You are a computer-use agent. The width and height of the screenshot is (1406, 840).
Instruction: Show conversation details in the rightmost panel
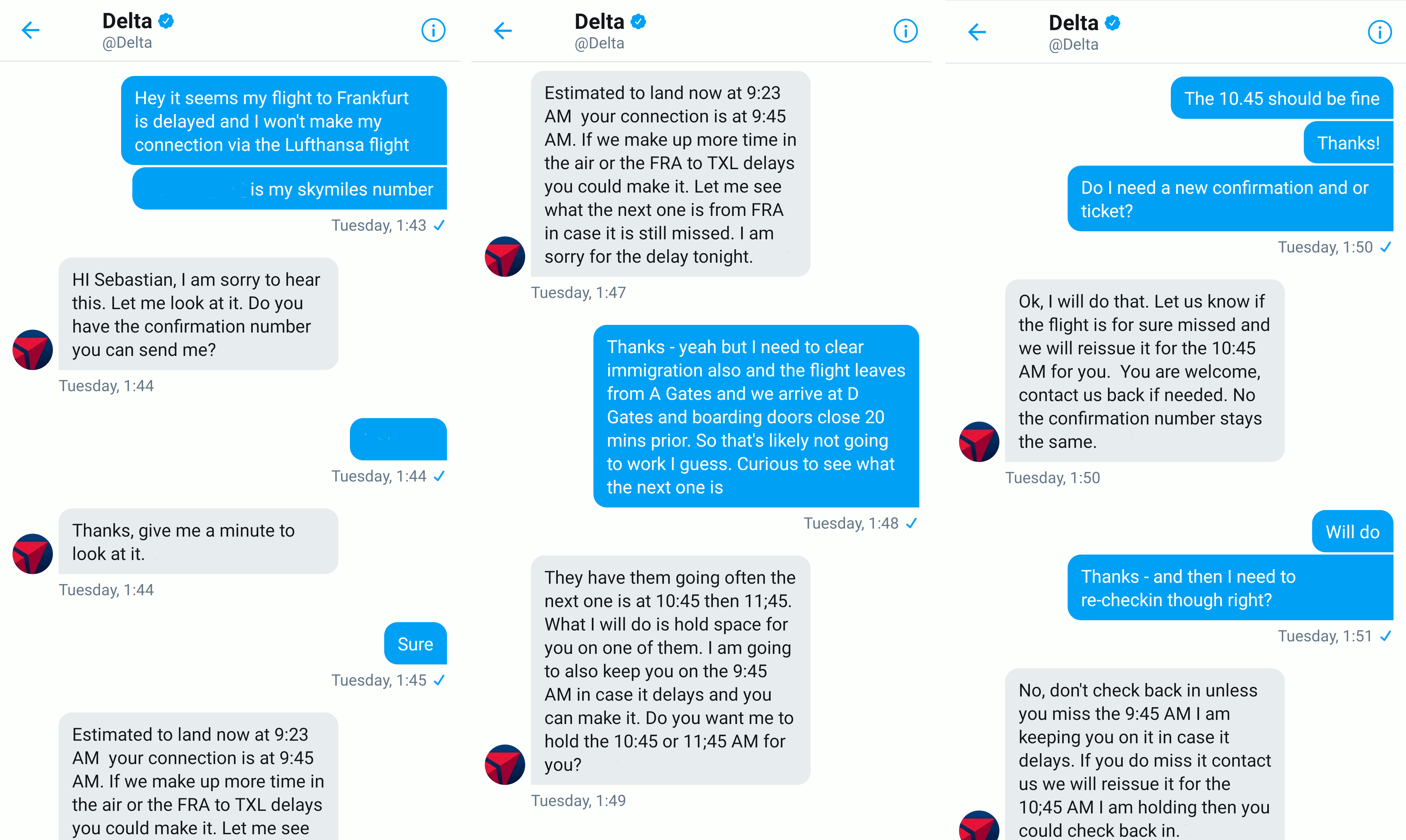[x=1379, y=32]
